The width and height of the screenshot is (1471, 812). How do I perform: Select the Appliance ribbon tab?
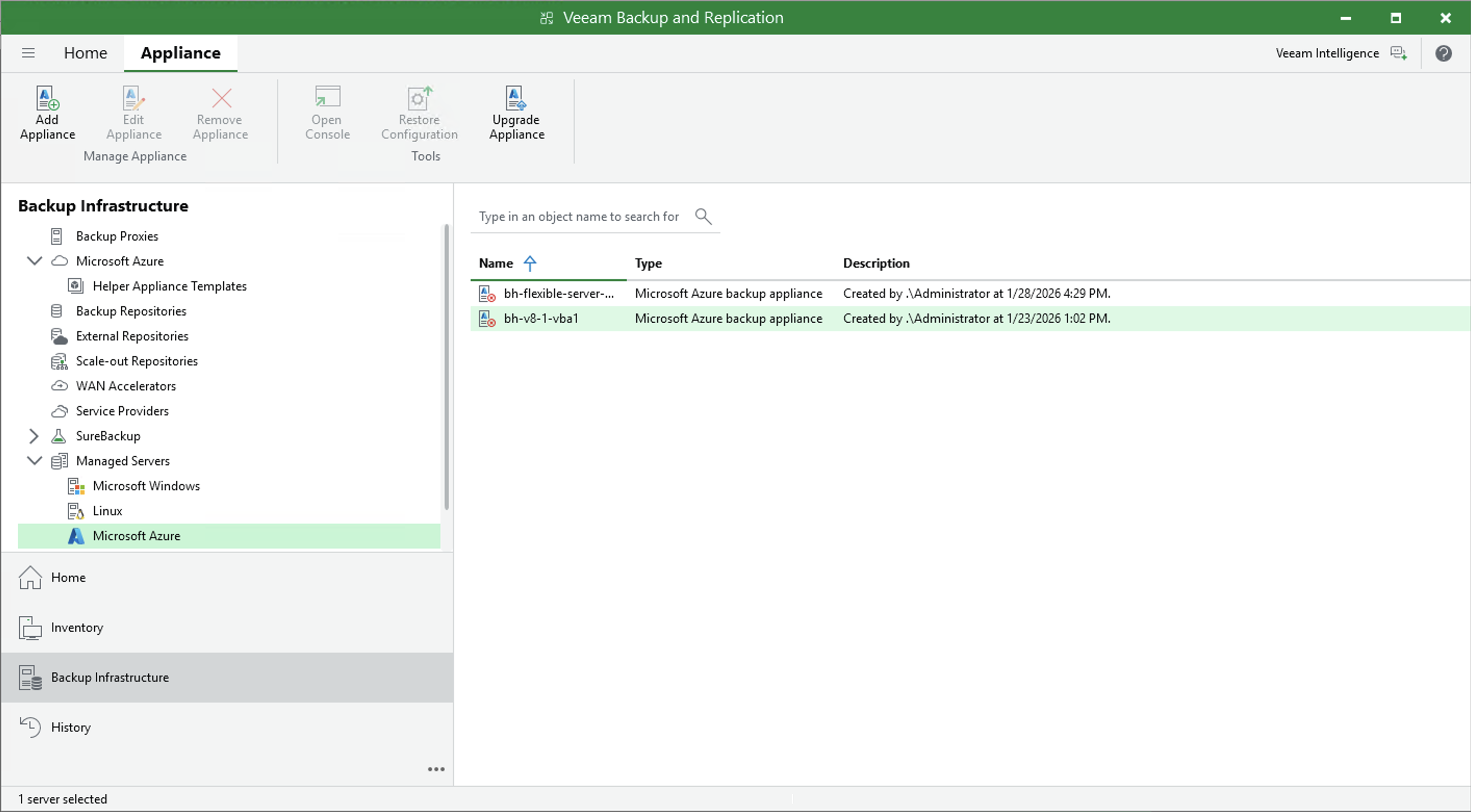(181, 53)
